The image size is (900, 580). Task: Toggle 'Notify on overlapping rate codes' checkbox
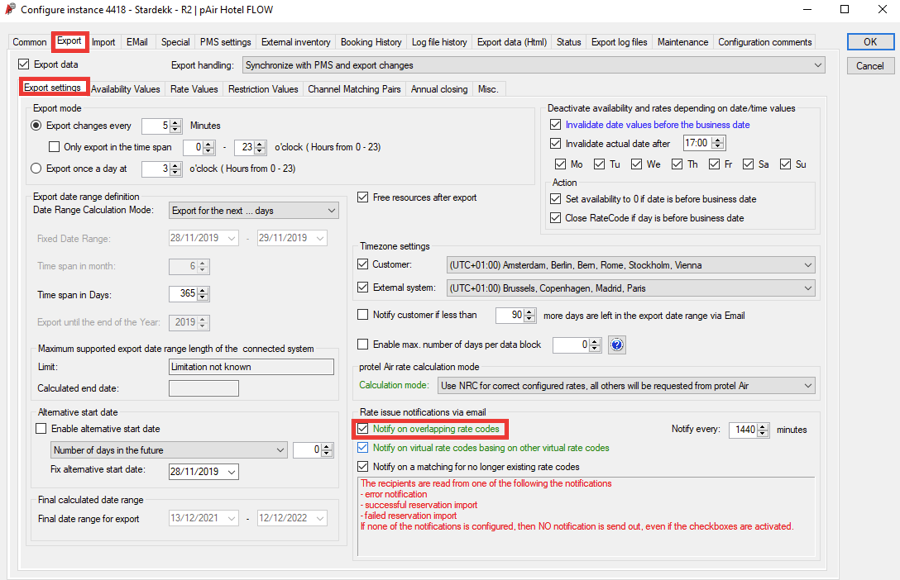(x=363, y=429)
